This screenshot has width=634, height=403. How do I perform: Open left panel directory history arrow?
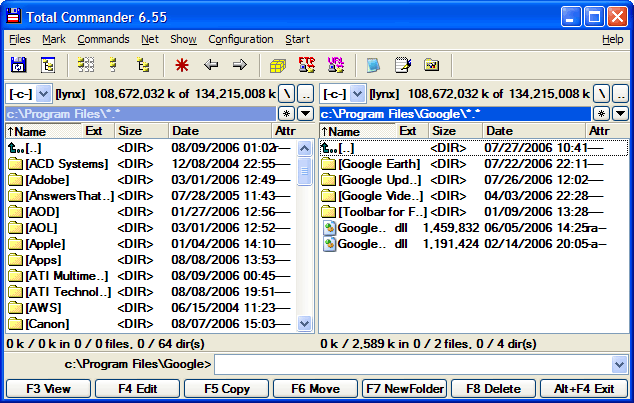tap(306, 114)
